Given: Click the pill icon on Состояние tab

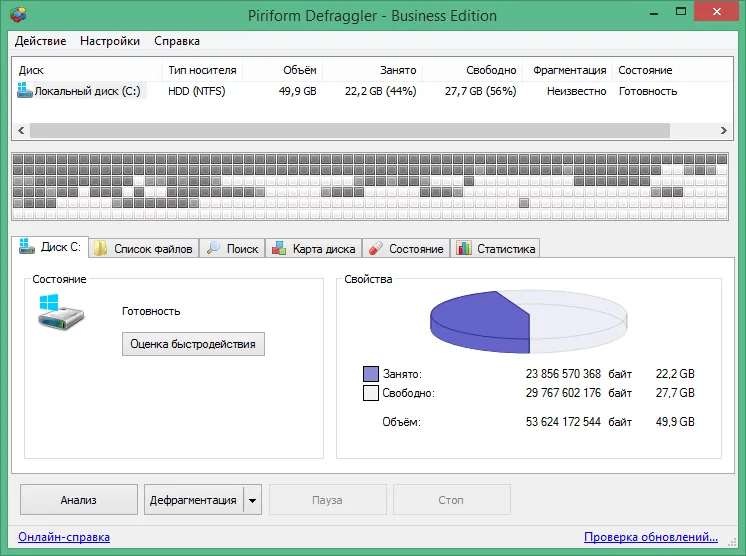Looking at the screenshot, I should [x=376, y=248].
